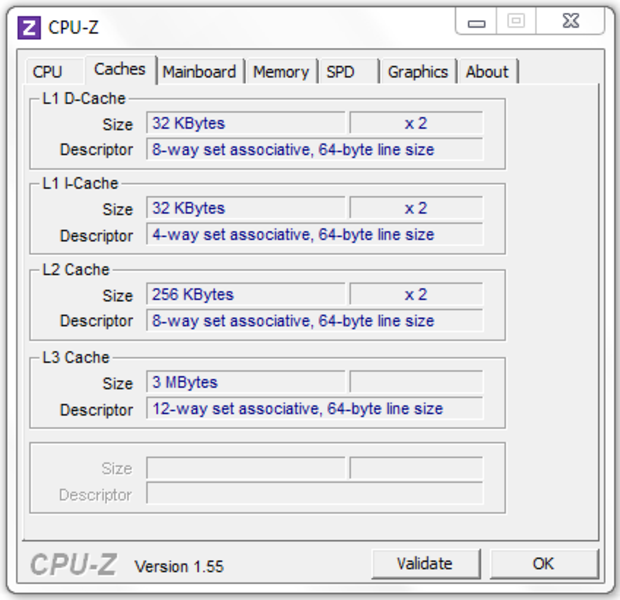Select the L3 12-way descriptor field
The image size is (620, 600).
pos(315,408)
